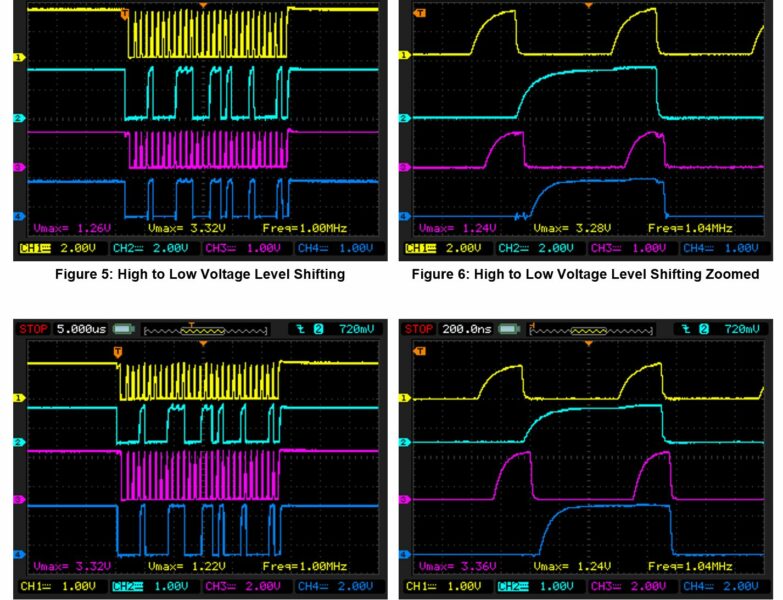Click the orange T trigger marker in Figure 5
Viewport: 783px width, 600px height.
click(124, 14)
